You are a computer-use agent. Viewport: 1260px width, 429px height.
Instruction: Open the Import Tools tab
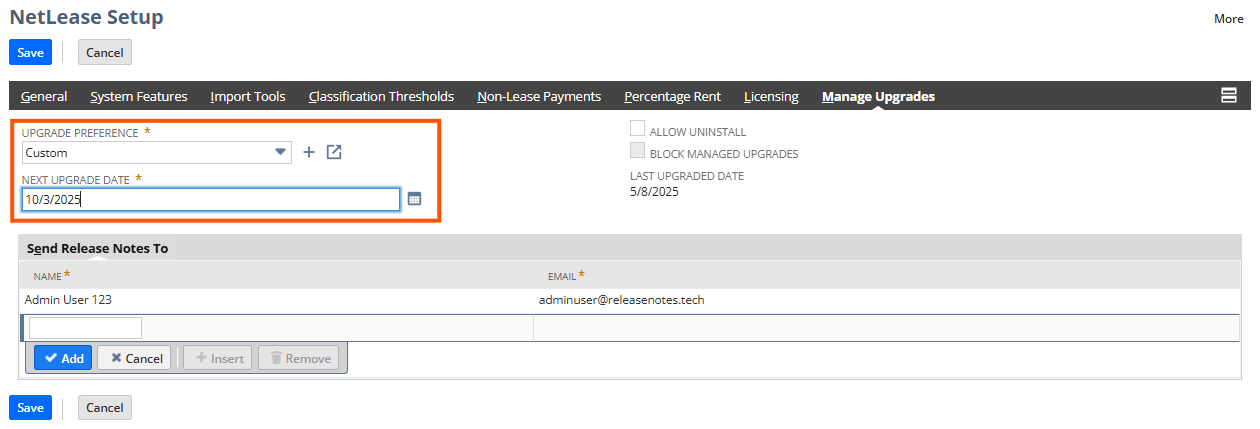[248, 96]
